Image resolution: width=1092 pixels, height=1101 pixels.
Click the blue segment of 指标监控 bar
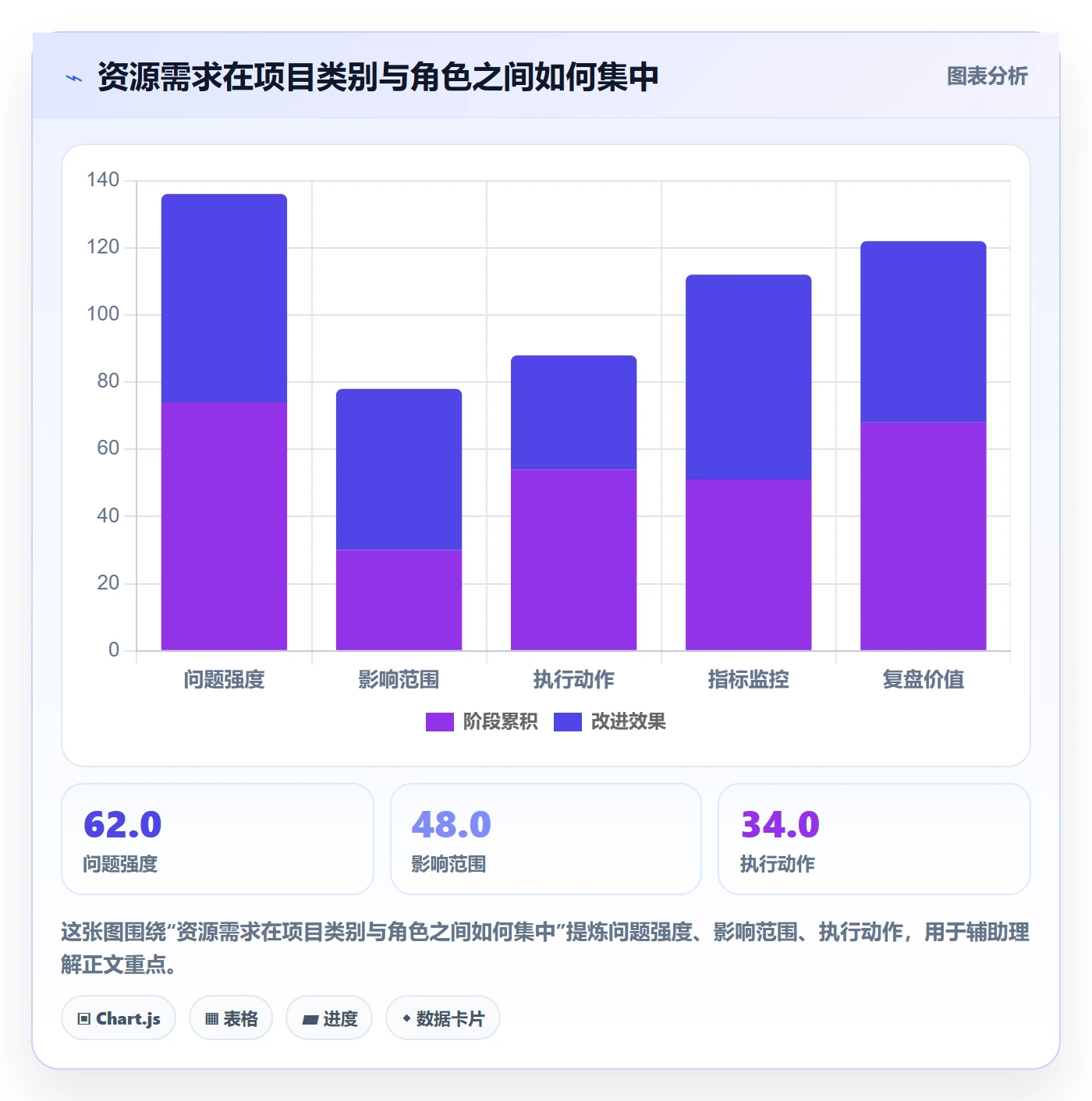(748, 377)
